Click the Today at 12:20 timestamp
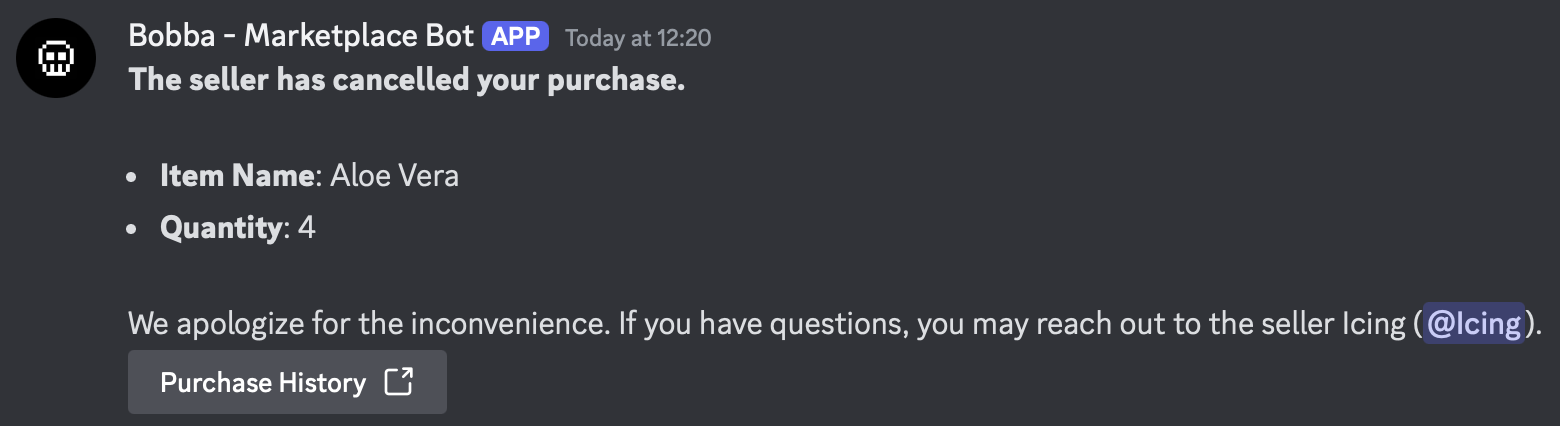The height and width of the screenshot is (426, 1560). coord(638,38)
